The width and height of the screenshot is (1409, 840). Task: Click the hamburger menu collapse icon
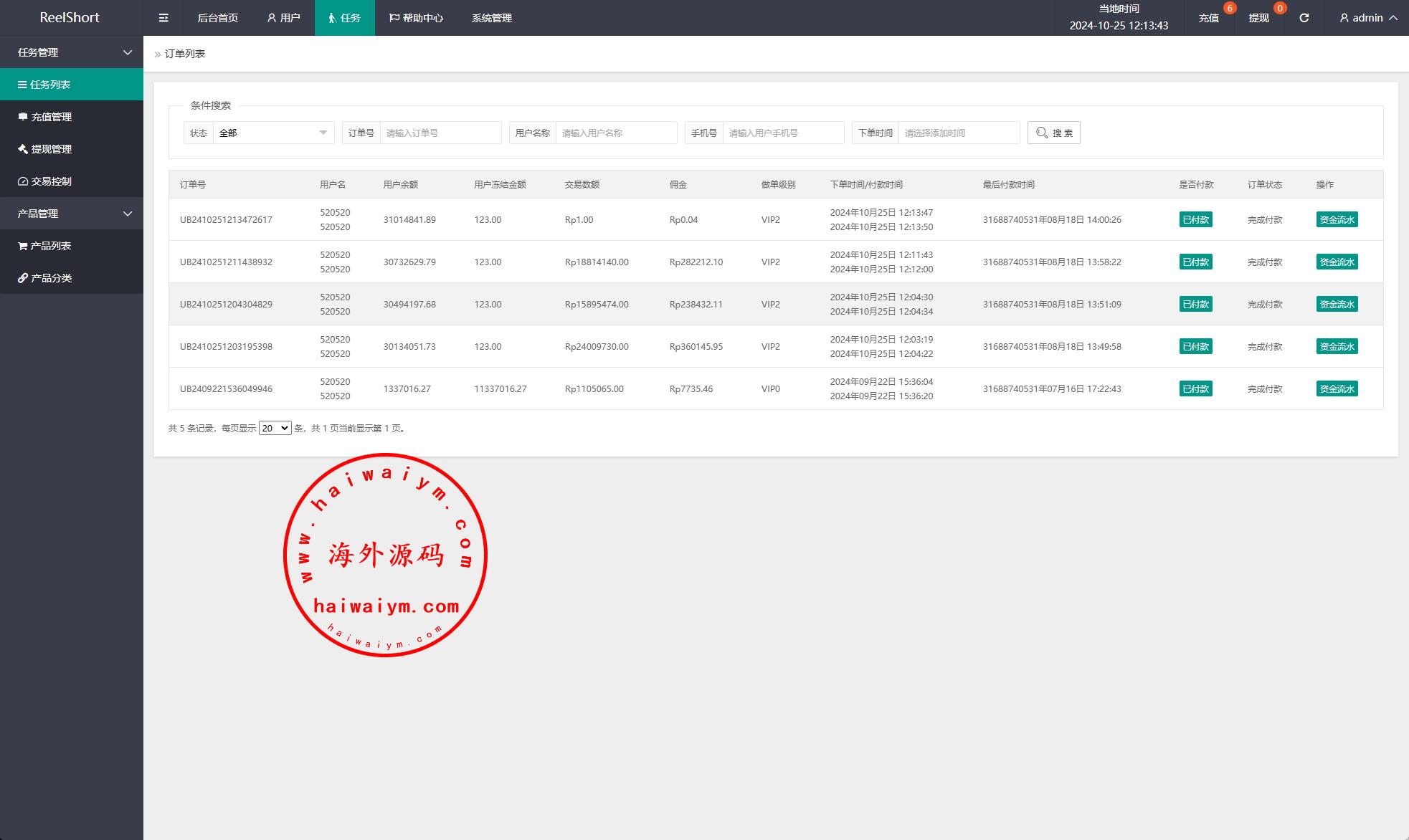[x=163, y=18]
